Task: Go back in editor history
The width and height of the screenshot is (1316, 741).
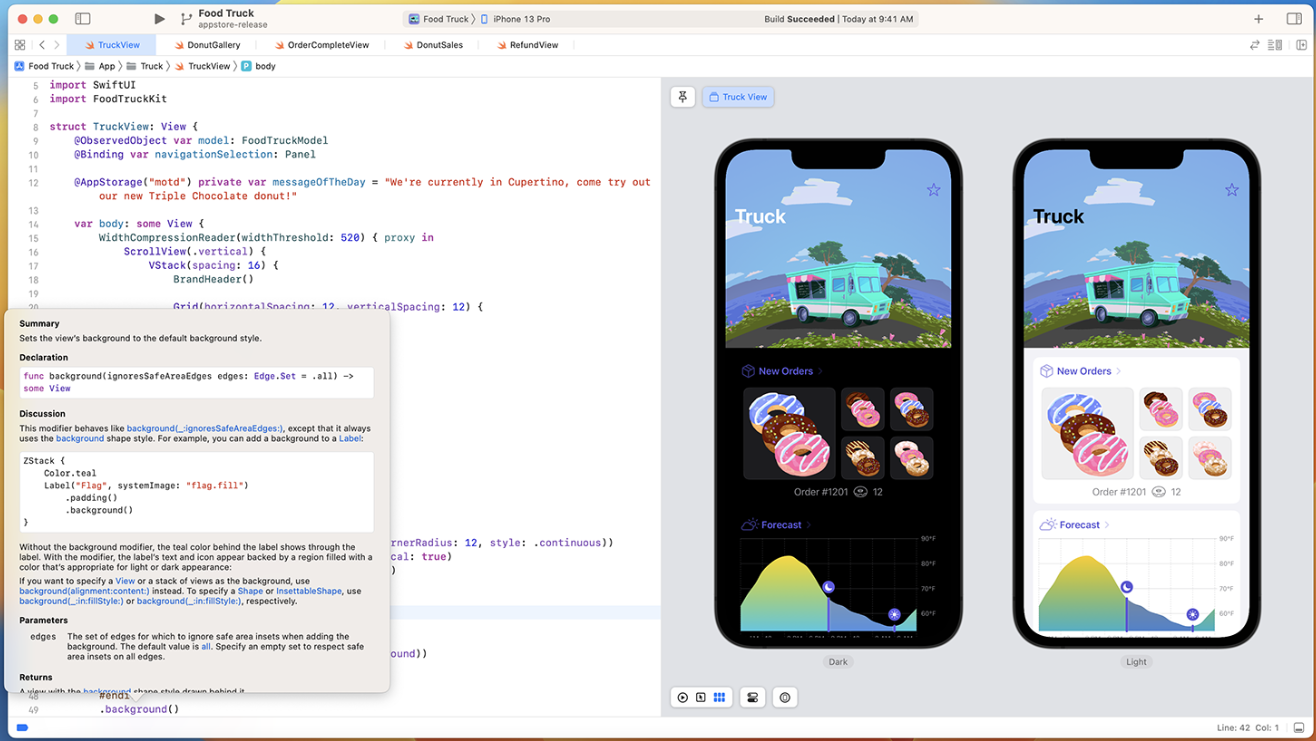Action: [42, 45]
